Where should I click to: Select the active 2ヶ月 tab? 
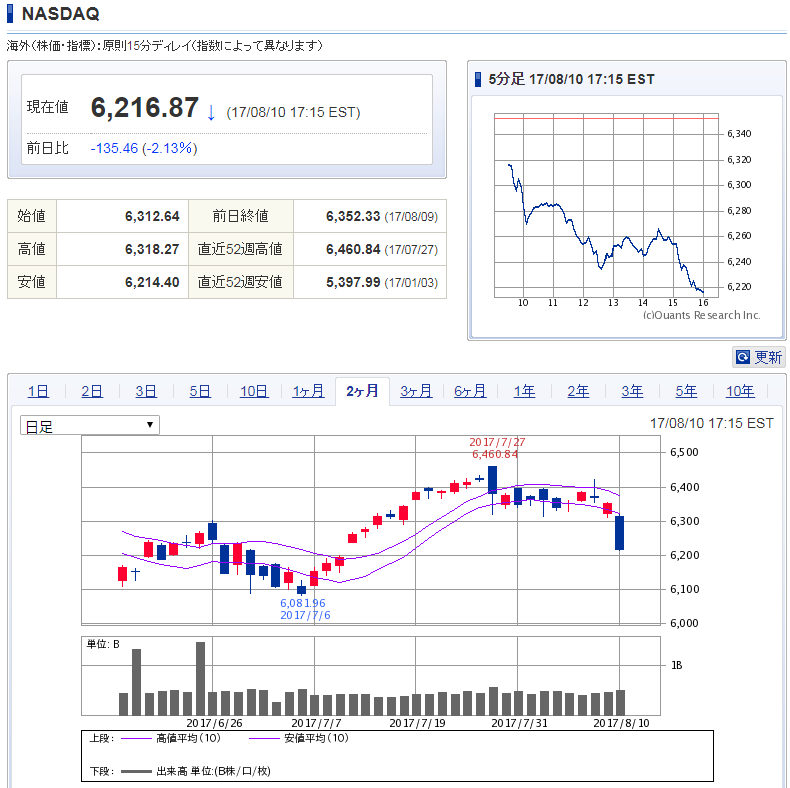[362, 391]
